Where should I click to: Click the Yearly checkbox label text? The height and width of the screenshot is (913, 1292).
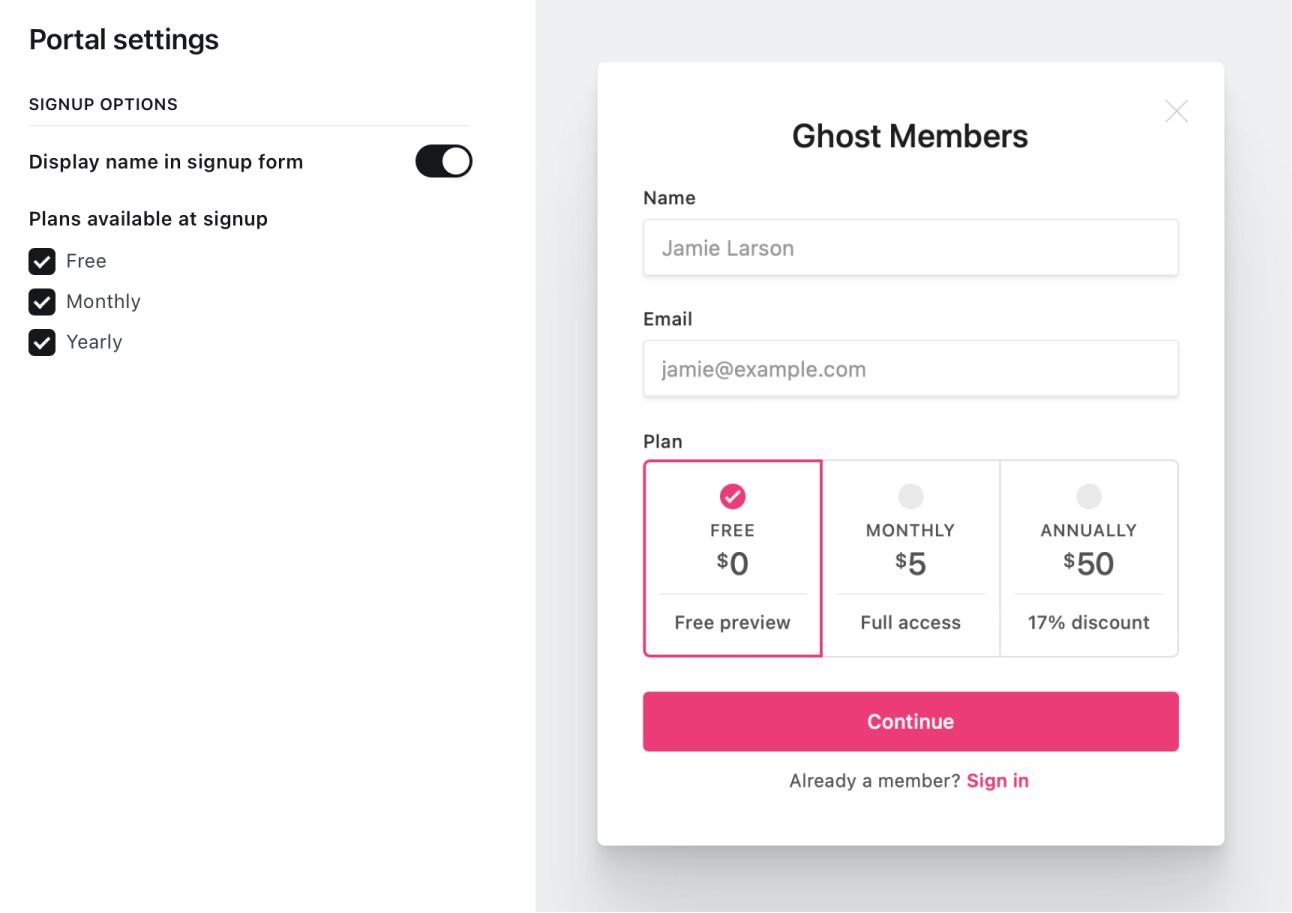94,342
